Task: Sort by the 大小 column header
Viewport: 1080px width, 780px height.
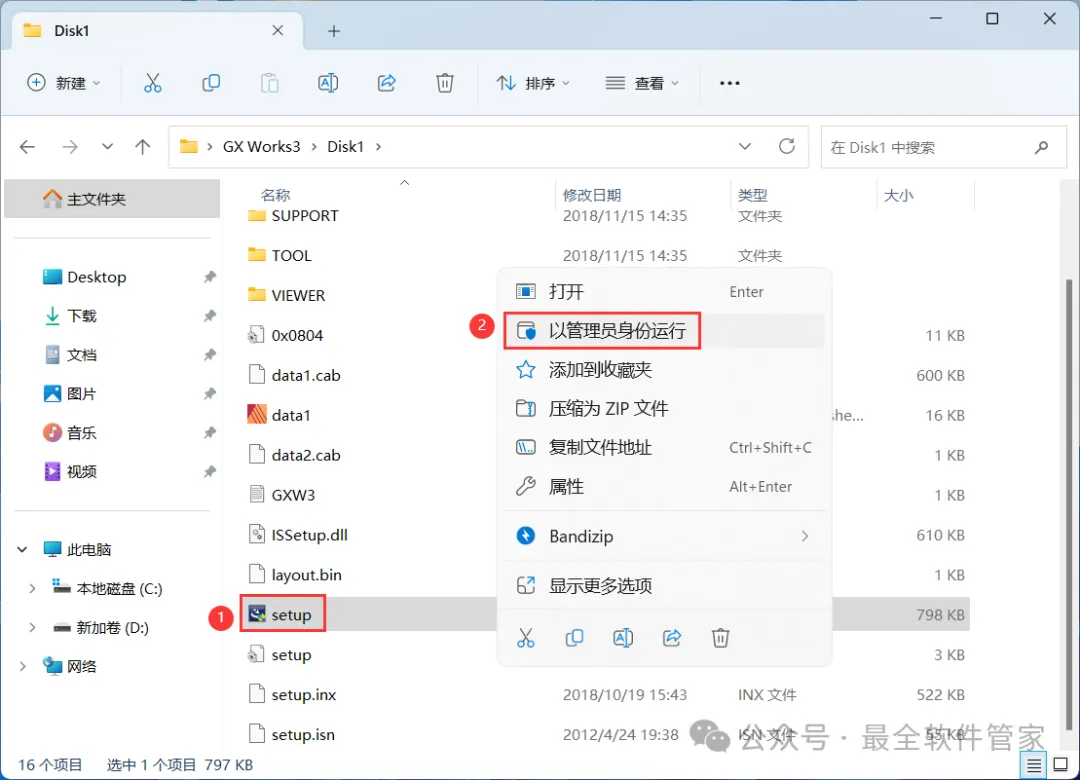Action: (898, 195)
